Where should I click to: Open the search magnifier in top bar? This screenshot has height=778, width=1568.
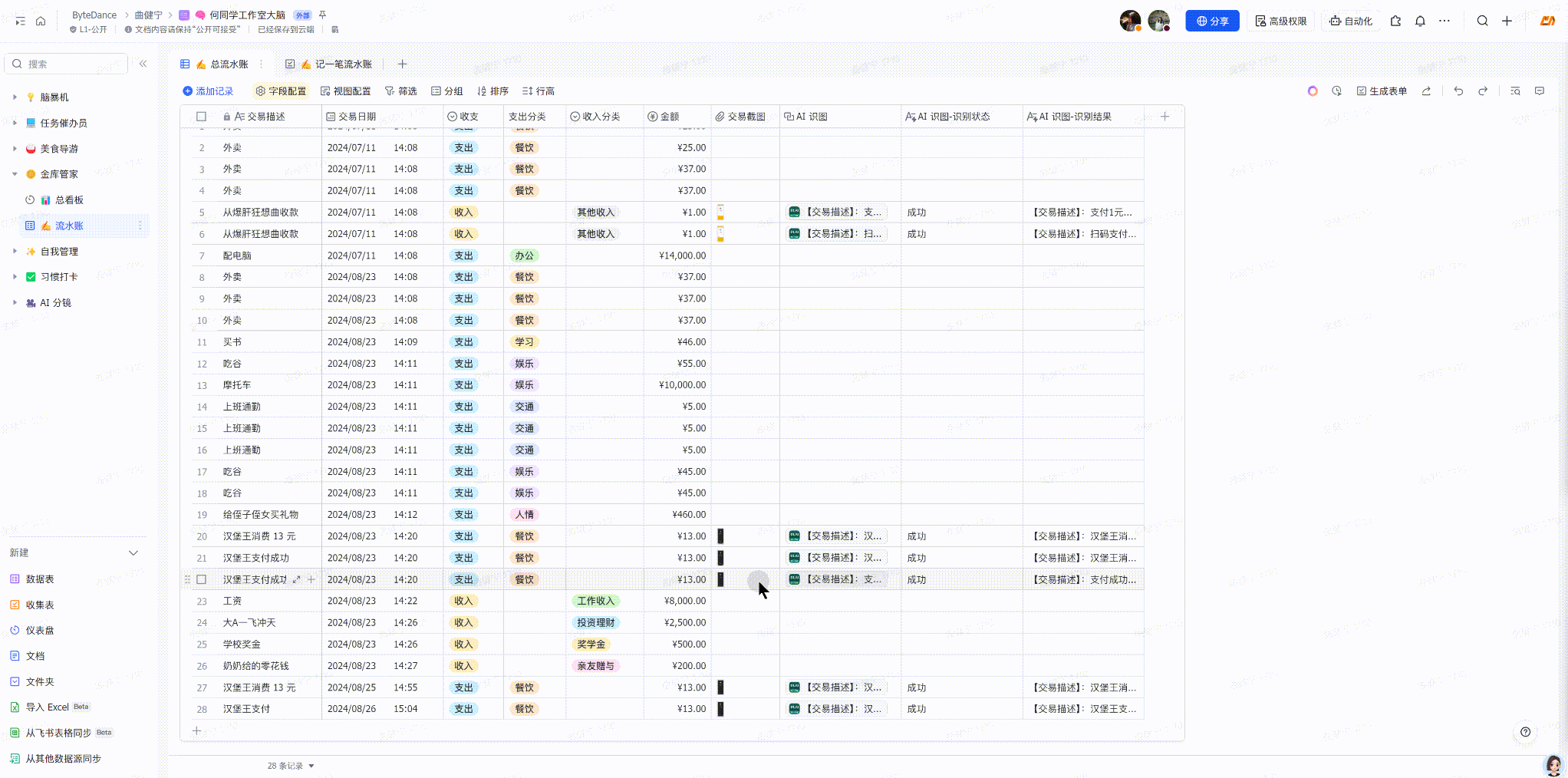[1482, 21]
